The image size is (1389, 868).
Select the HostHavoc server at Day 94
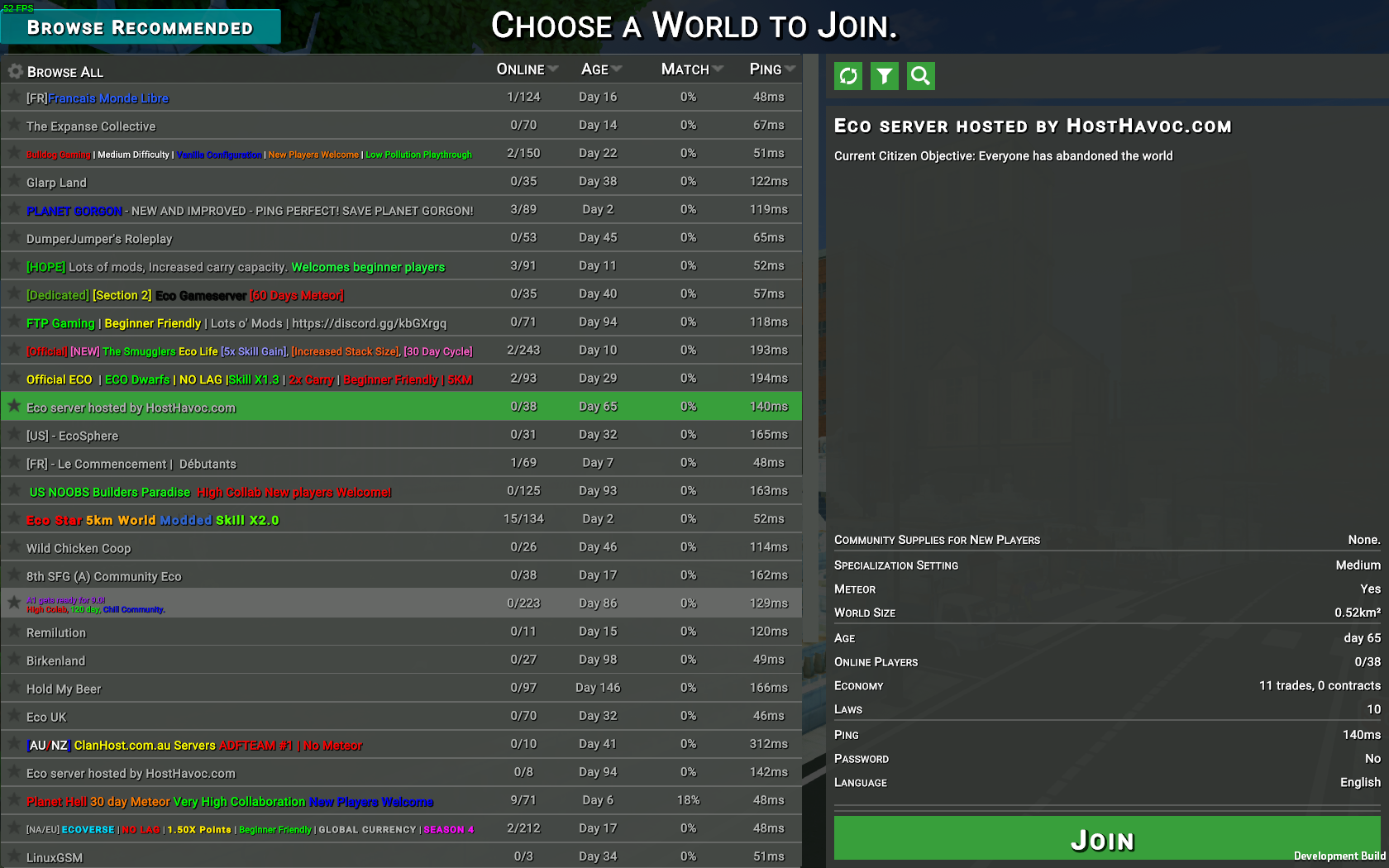tap(402, 772)
